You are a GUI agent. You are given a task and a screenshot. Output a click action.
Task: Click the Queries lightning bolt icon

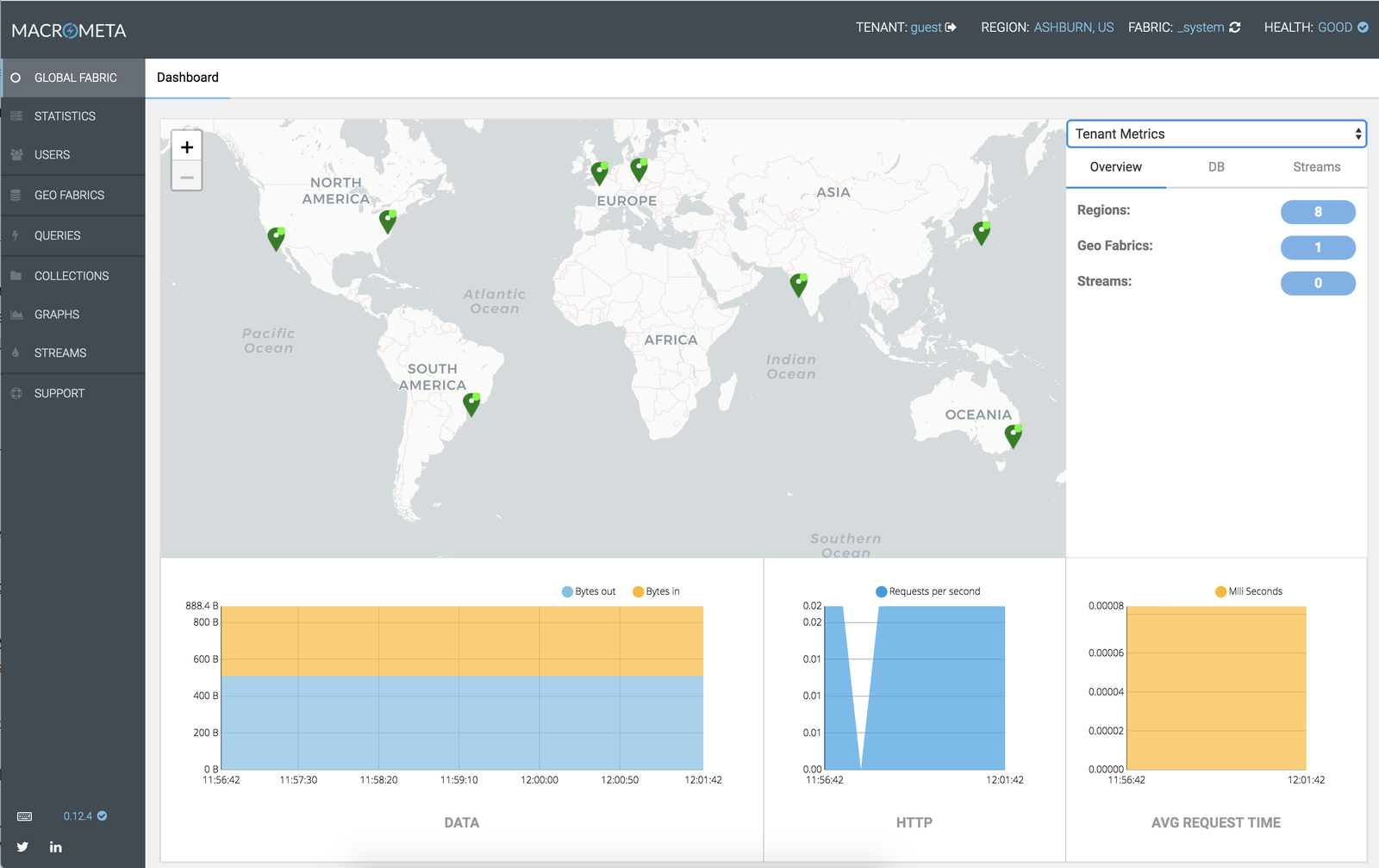point(16,235)
